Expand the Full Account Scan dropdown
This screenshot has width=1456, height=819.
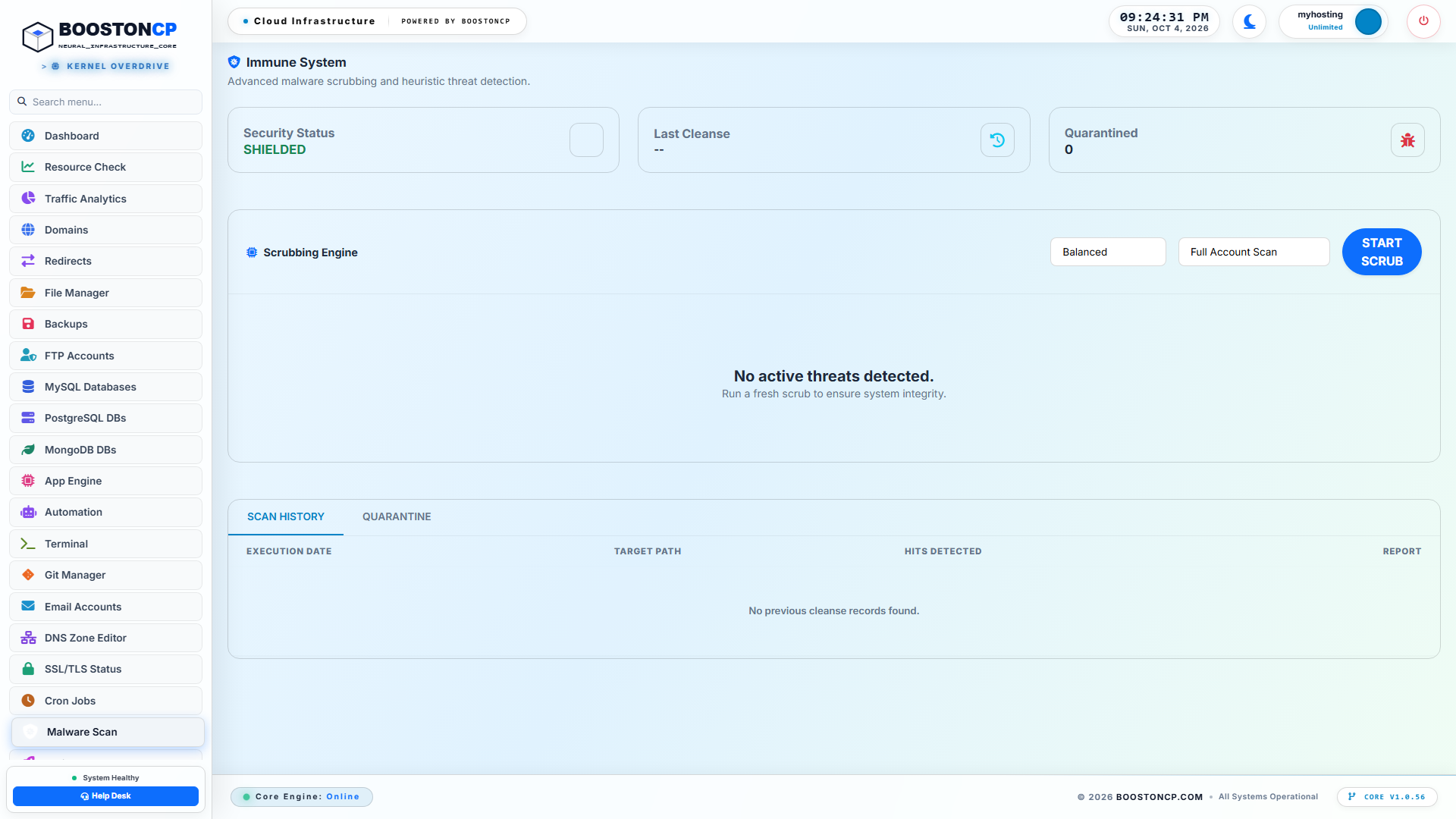point(1254,252)
